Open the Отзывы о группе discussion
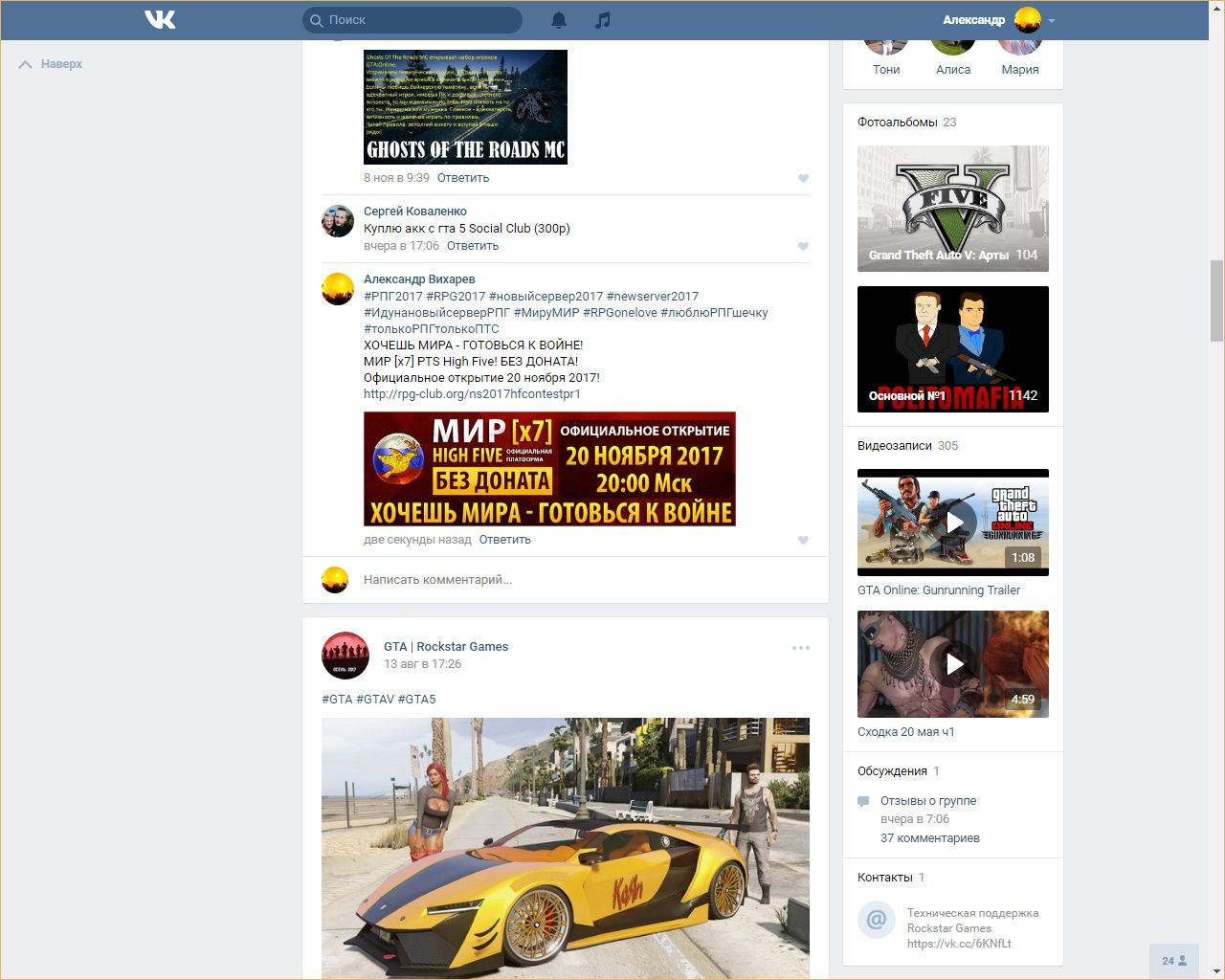The image size is (1225, 980). tap(927, 801)
